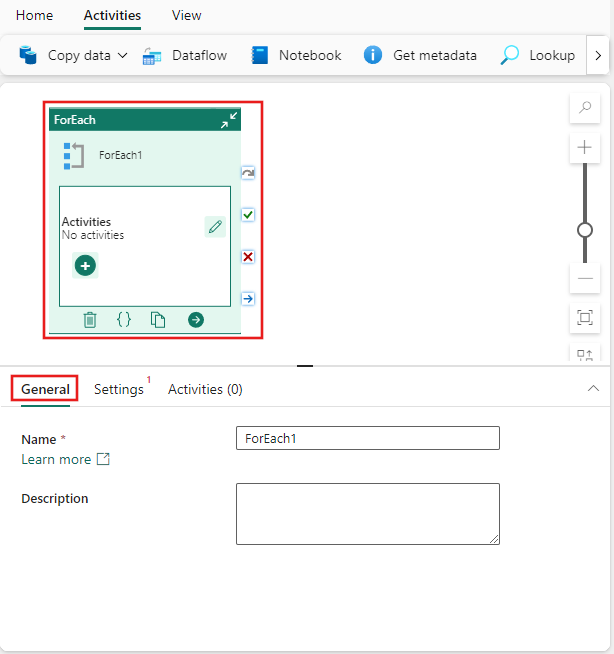The height and width of the screenshot is (654, 614).
Task: Click the auto-align layout icon
Action: tap(585, 354)
